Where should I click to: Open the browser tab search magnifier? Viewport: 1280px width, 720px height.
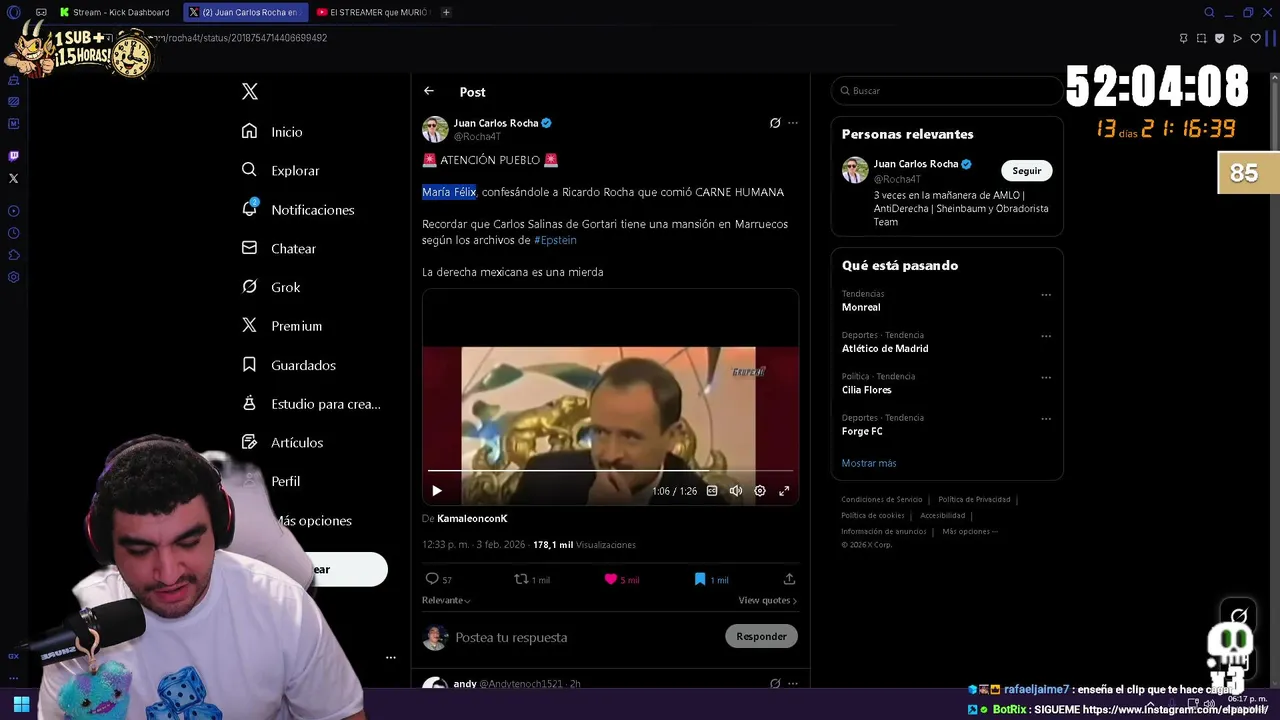pos(1209,12)
